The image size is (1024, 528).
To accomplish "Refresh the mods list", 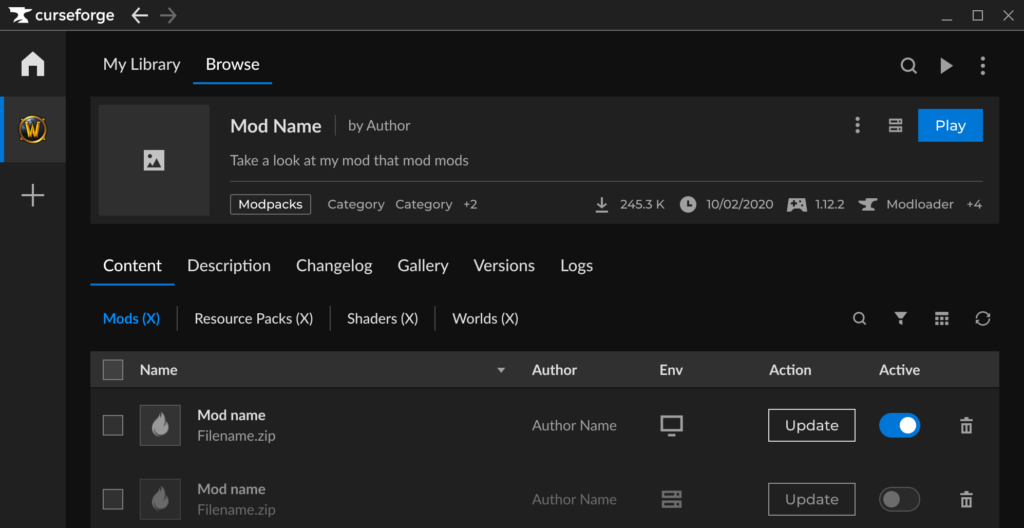I will pyautogui.click(x=983, y=319).
